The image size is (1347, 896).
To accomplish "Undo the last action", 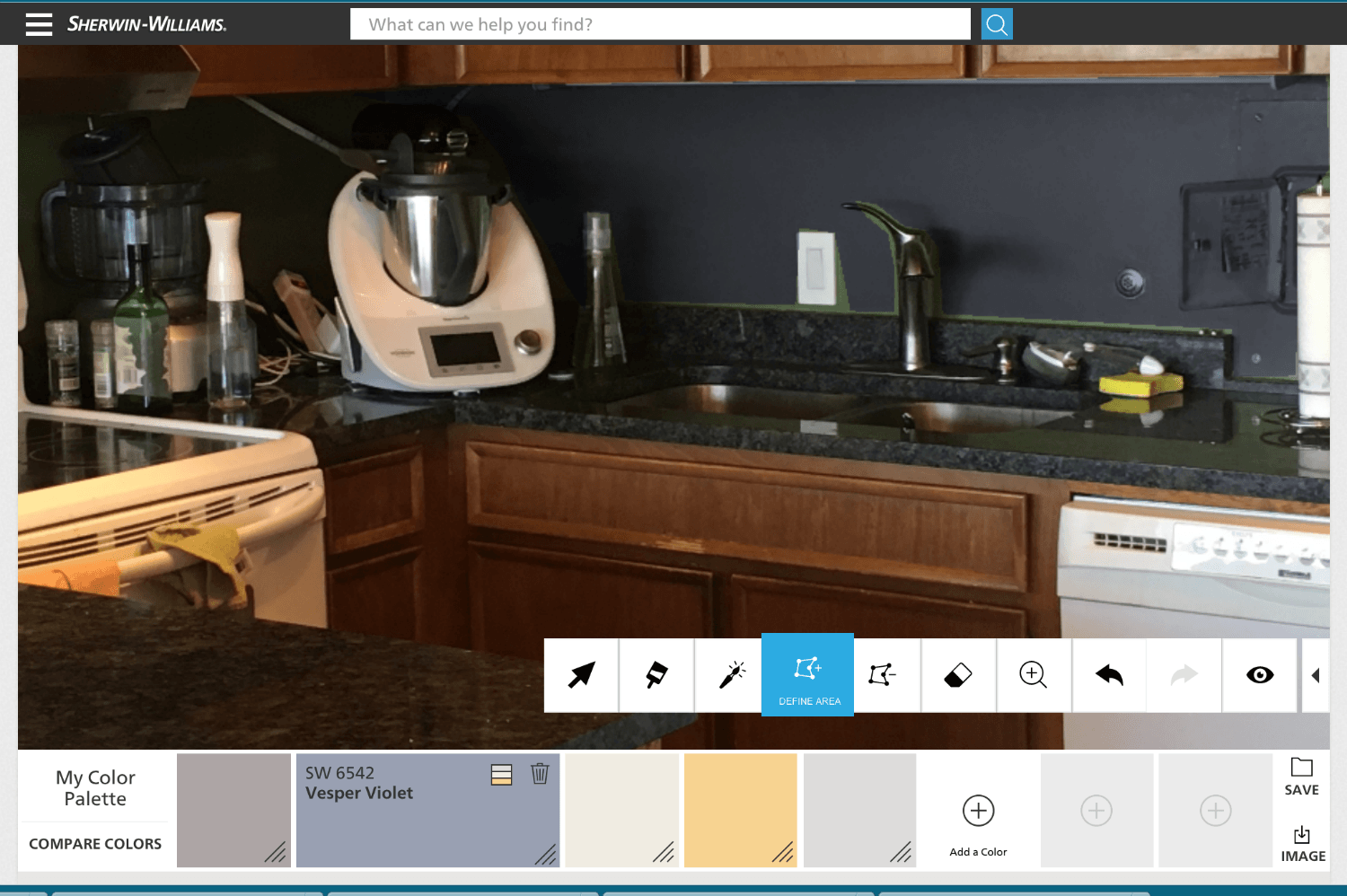I will pyautogui.click(x=1109, y=675).
